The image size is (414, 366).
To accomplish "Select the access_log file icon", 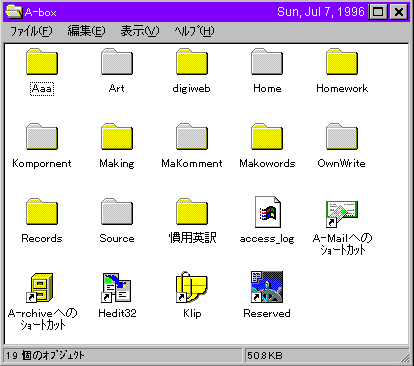I will (268, 212).
